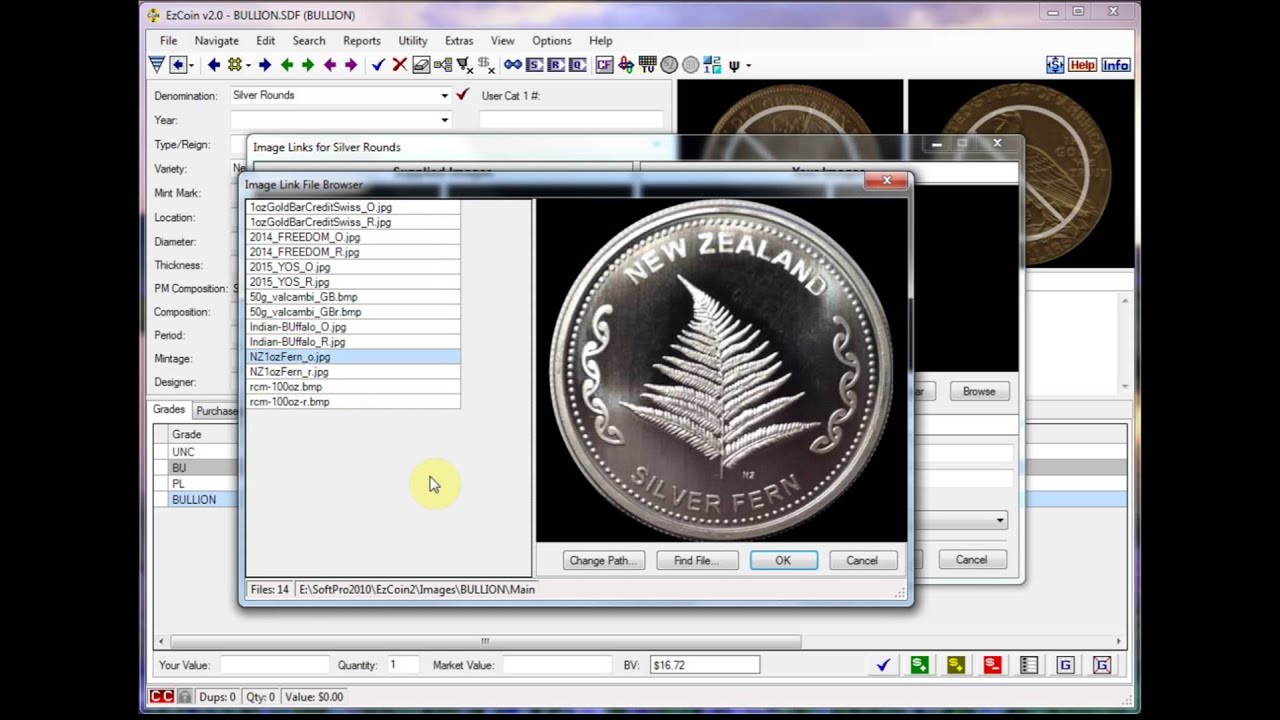Screen dimensions: 1280x720
Task: Click the Change Path button
Action: 603,561
